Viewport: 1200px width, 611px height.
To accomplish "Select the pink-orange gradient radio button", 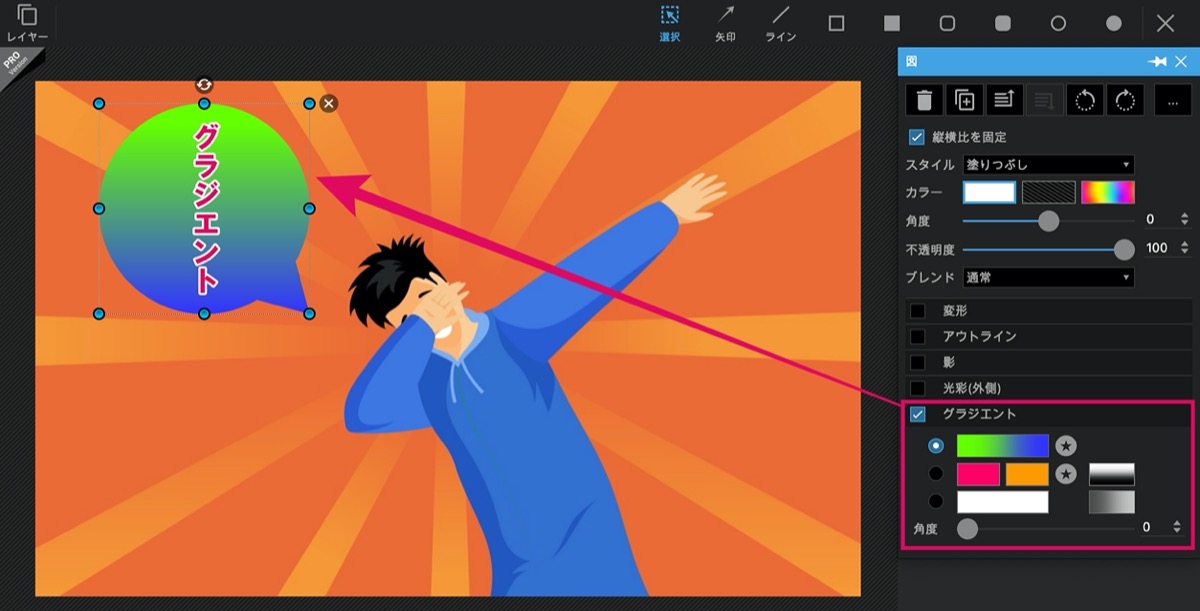I will (x=936, y=474).
